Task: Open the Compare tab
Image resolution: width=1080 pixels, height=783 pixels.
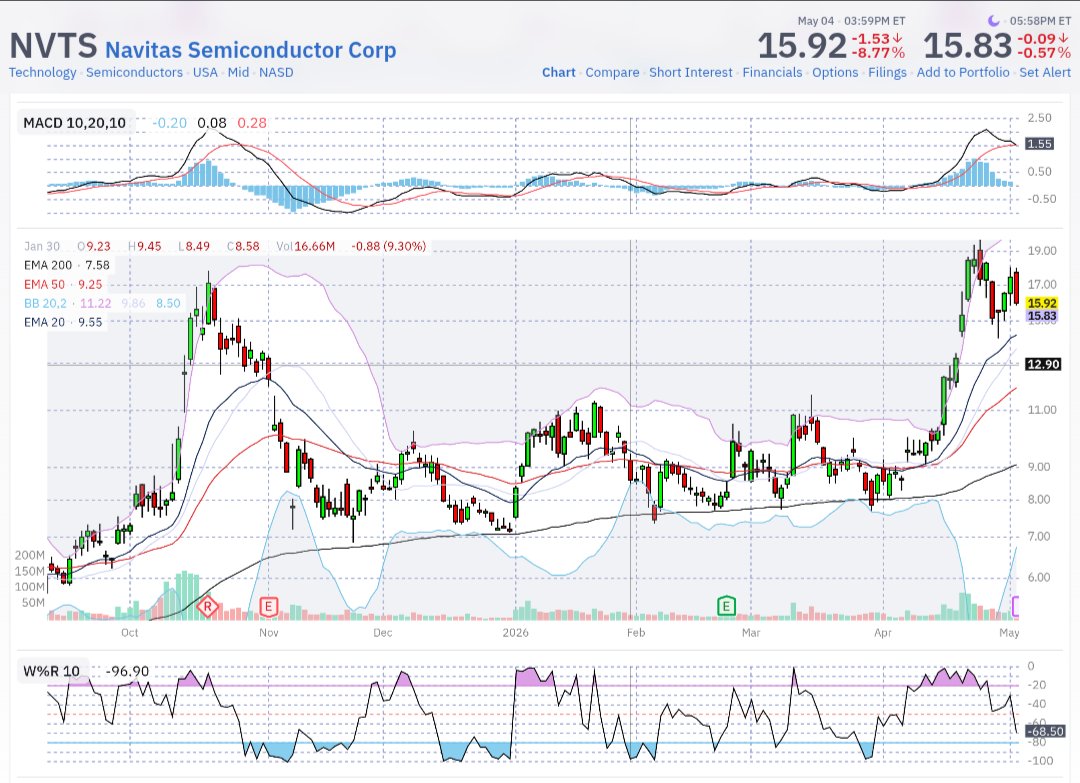Action: pos(612,72)
